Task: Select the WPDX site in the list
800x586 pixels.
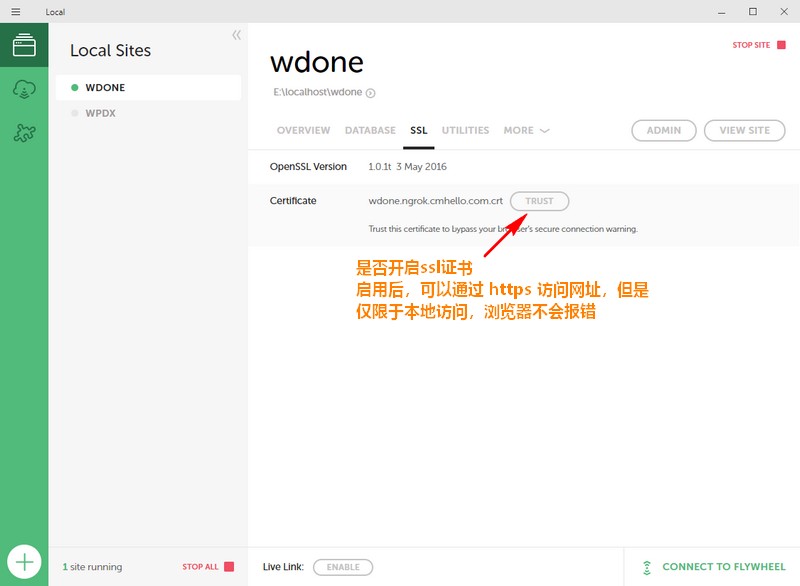Action: pos(148,113)
